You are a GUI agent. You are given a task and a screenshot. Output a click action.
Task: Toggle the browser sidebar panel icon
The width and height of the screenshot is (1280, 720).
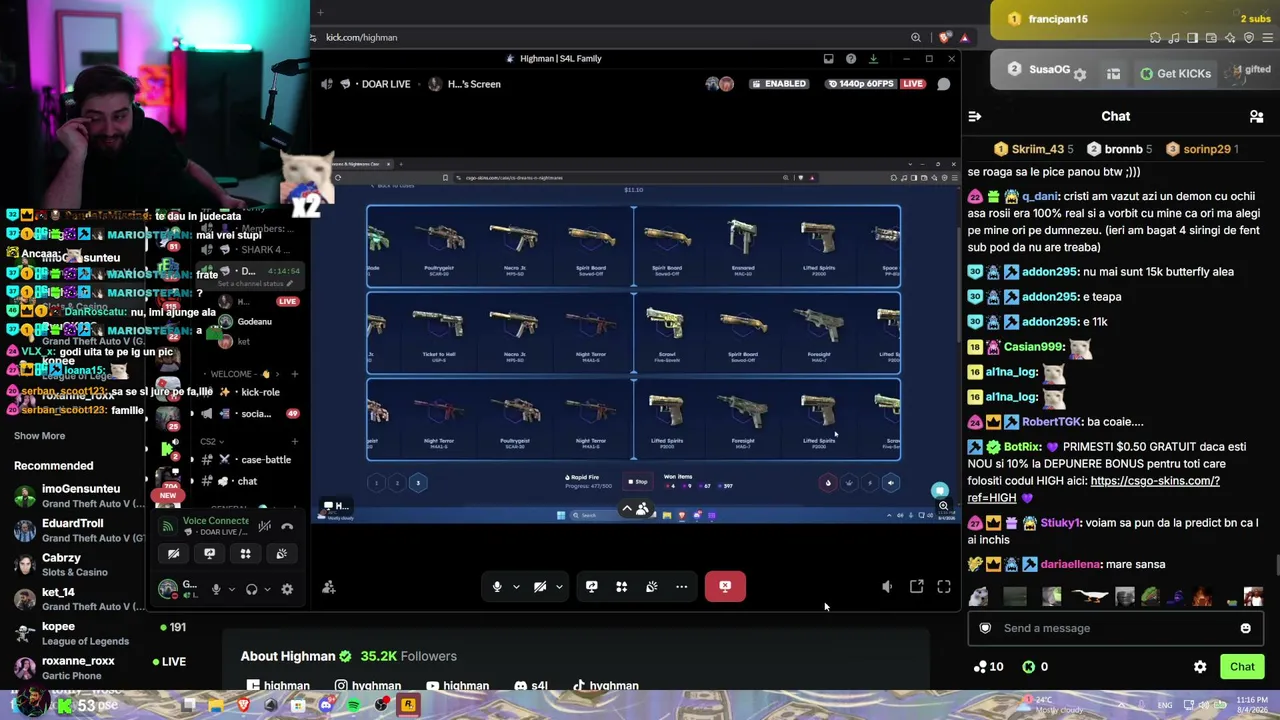(x=1192, y=38)
